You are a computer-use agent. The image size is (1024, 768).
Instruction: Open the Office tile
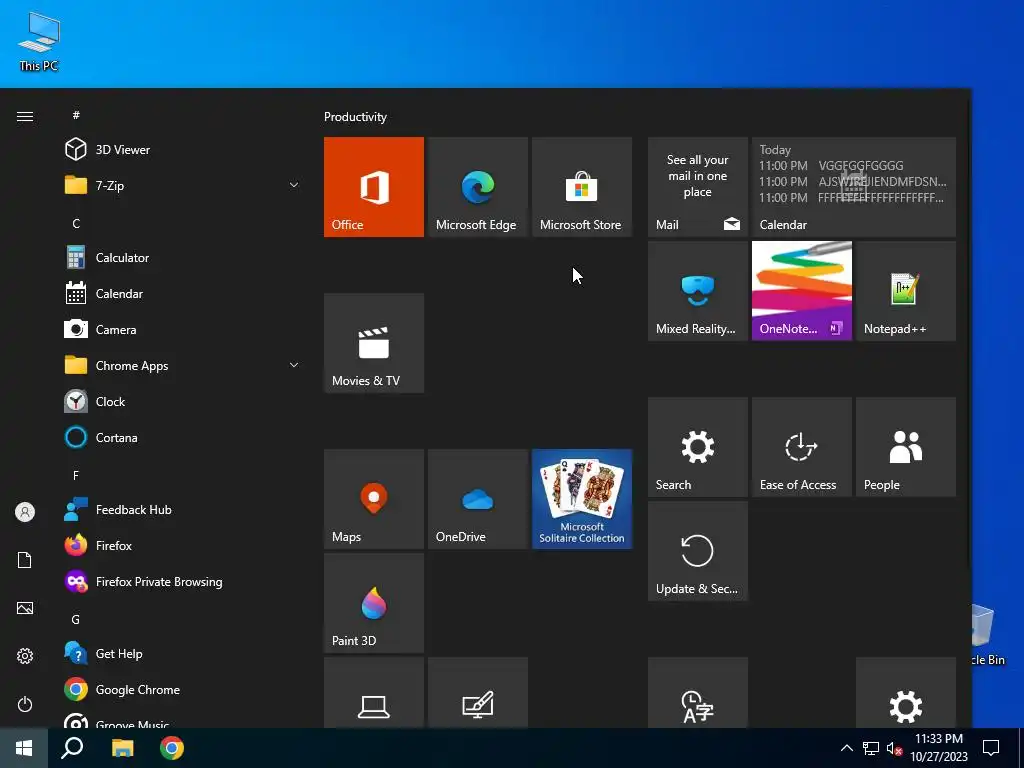point(374,187)
